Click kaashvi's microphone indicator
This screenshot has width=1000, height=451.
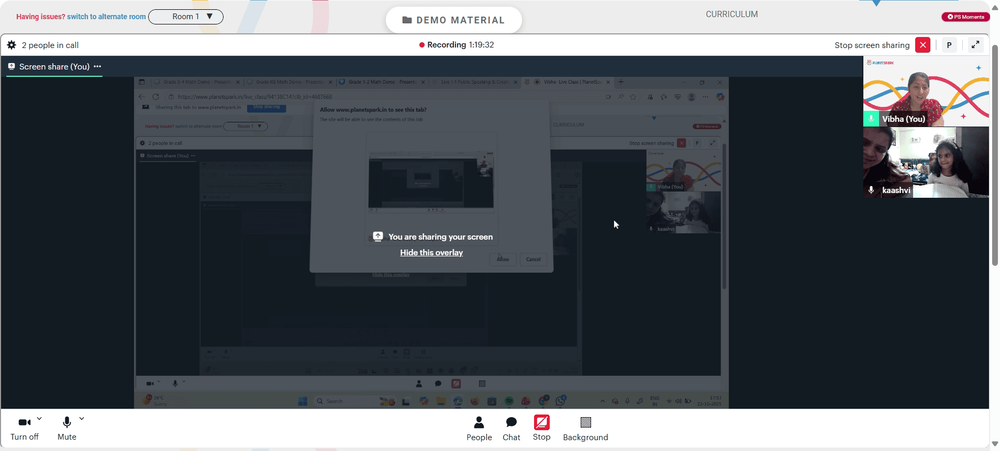(871, 190)
